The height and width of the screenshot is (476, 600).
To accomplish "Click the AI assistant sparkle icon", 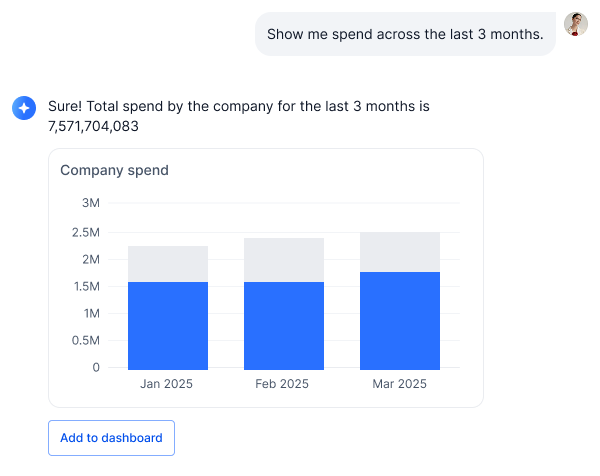I will (24, 108).
